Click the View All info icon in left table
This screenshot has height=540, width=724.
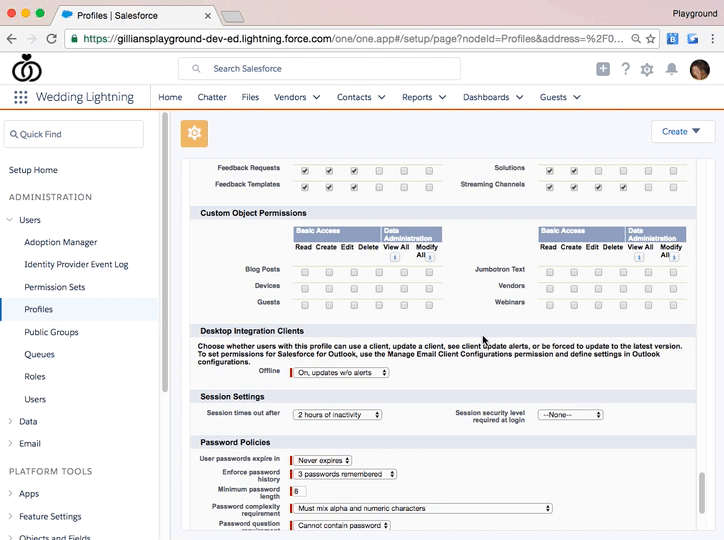pyautogui.click(x=394, y=258)
